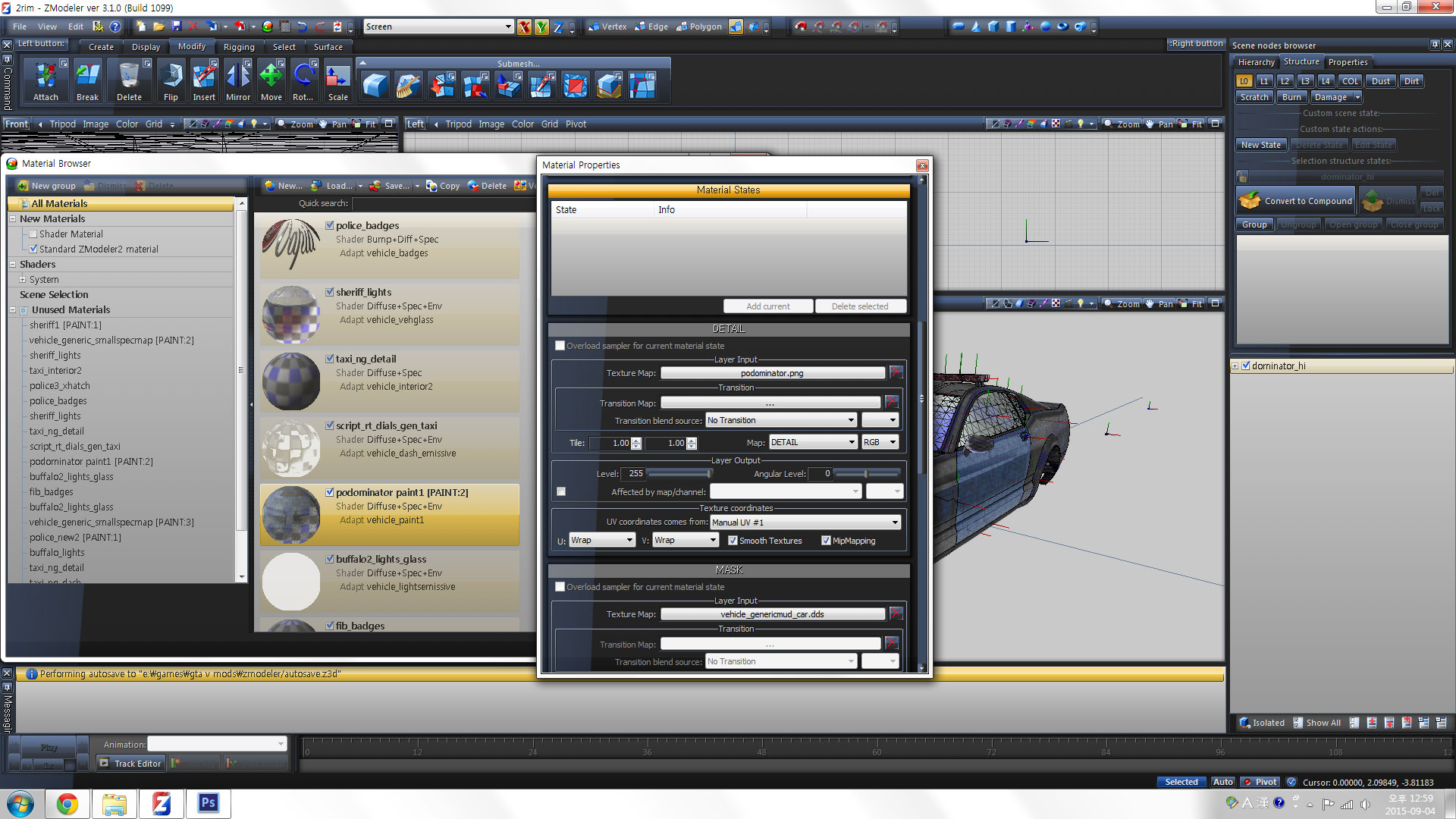The image size is (1456, 819).
Task: Open the Properties tab in scene browser
Action: (x=1348, y=62)
